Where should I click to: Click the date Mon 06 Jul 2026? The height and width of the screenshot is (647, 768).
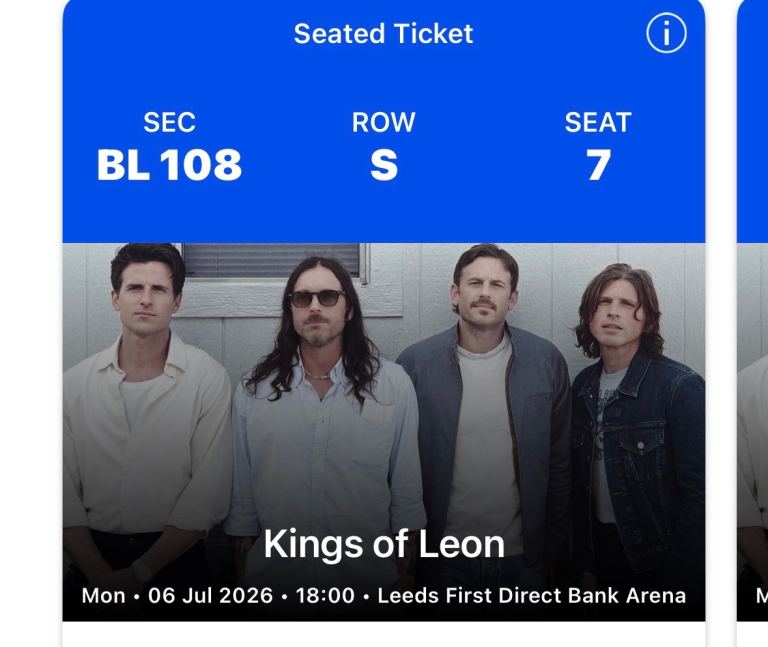tap(177, 596)
